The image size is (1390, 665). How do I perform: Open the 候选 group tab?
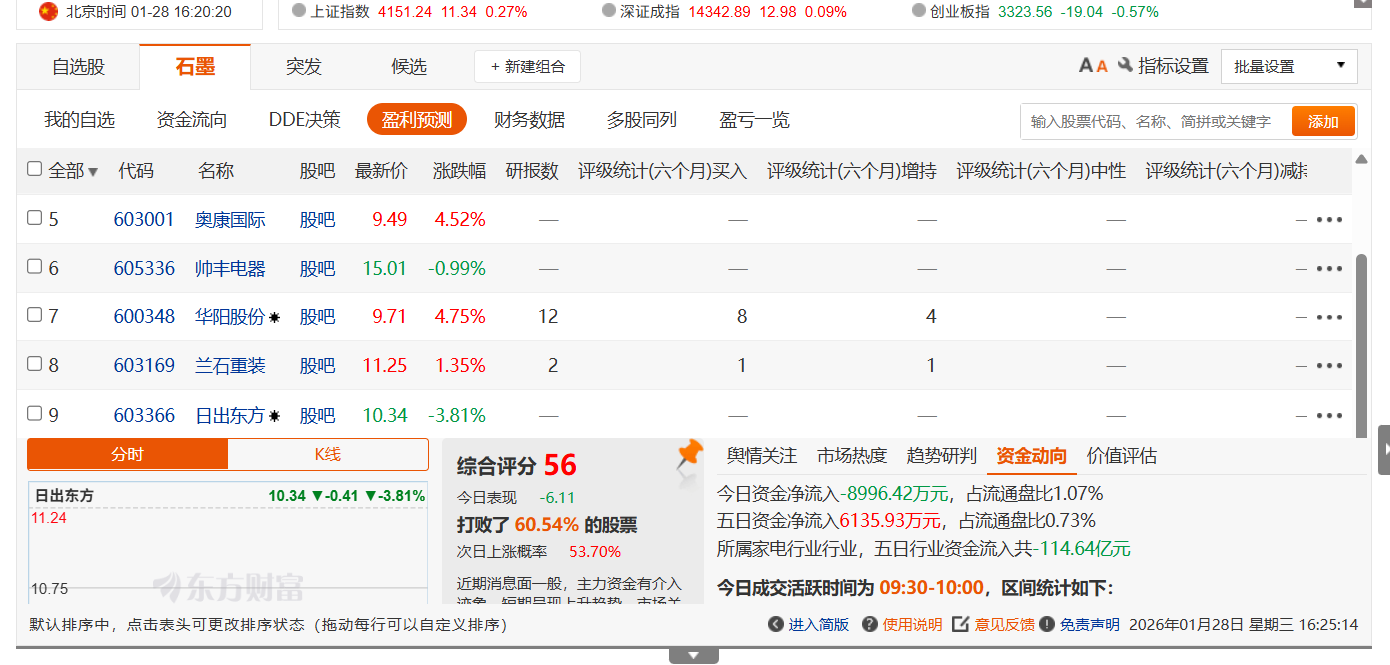pyautogui.click(x=409, y=67)
